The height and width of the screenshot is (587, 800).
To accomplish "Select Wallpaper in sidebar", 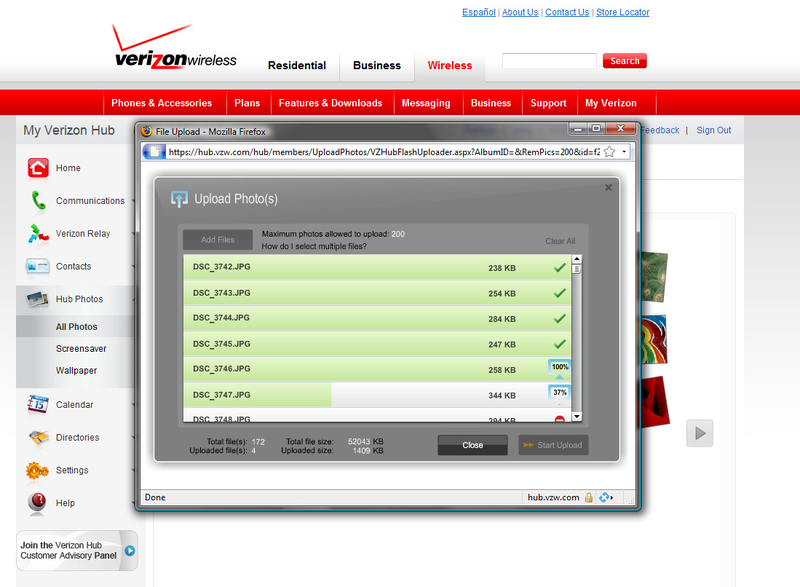I will point(76,371).
